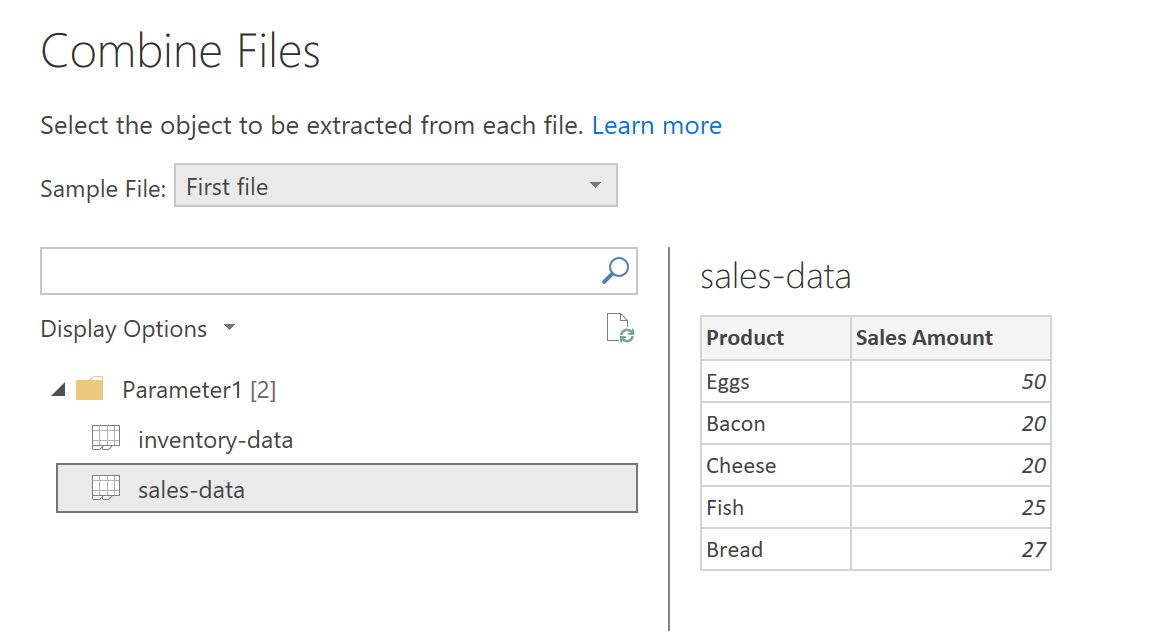
Task: Select the Parameter1 [2] folder label
Action: coord(198,390)
